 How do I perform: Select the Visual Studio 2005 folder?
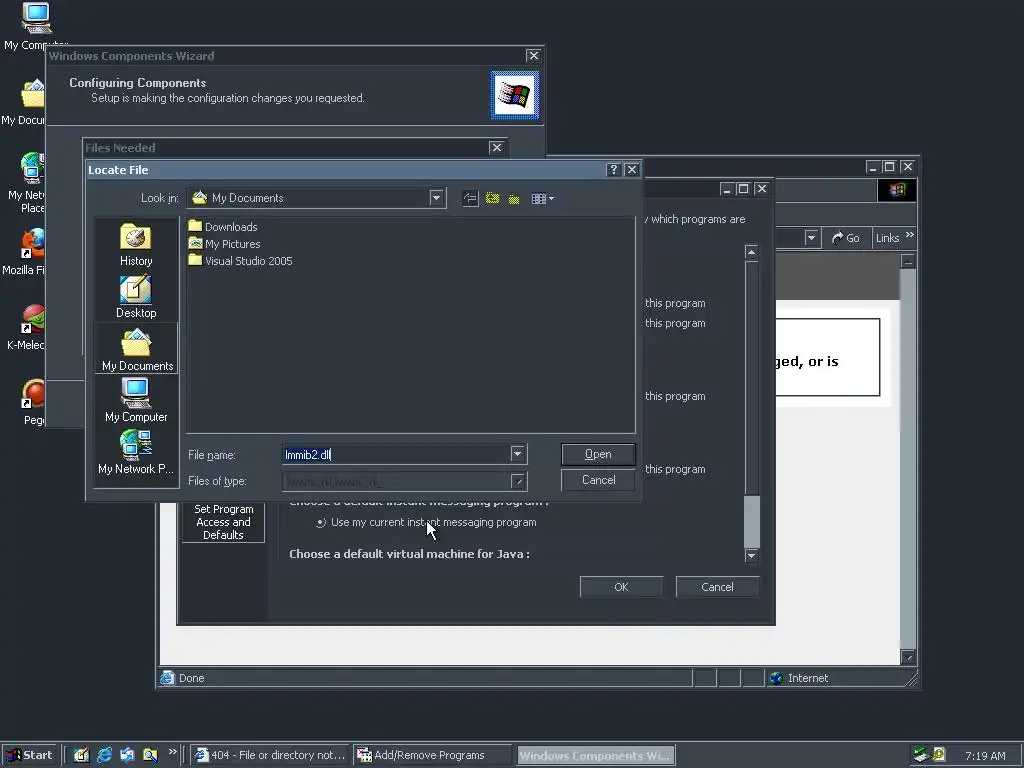(240, 261)
